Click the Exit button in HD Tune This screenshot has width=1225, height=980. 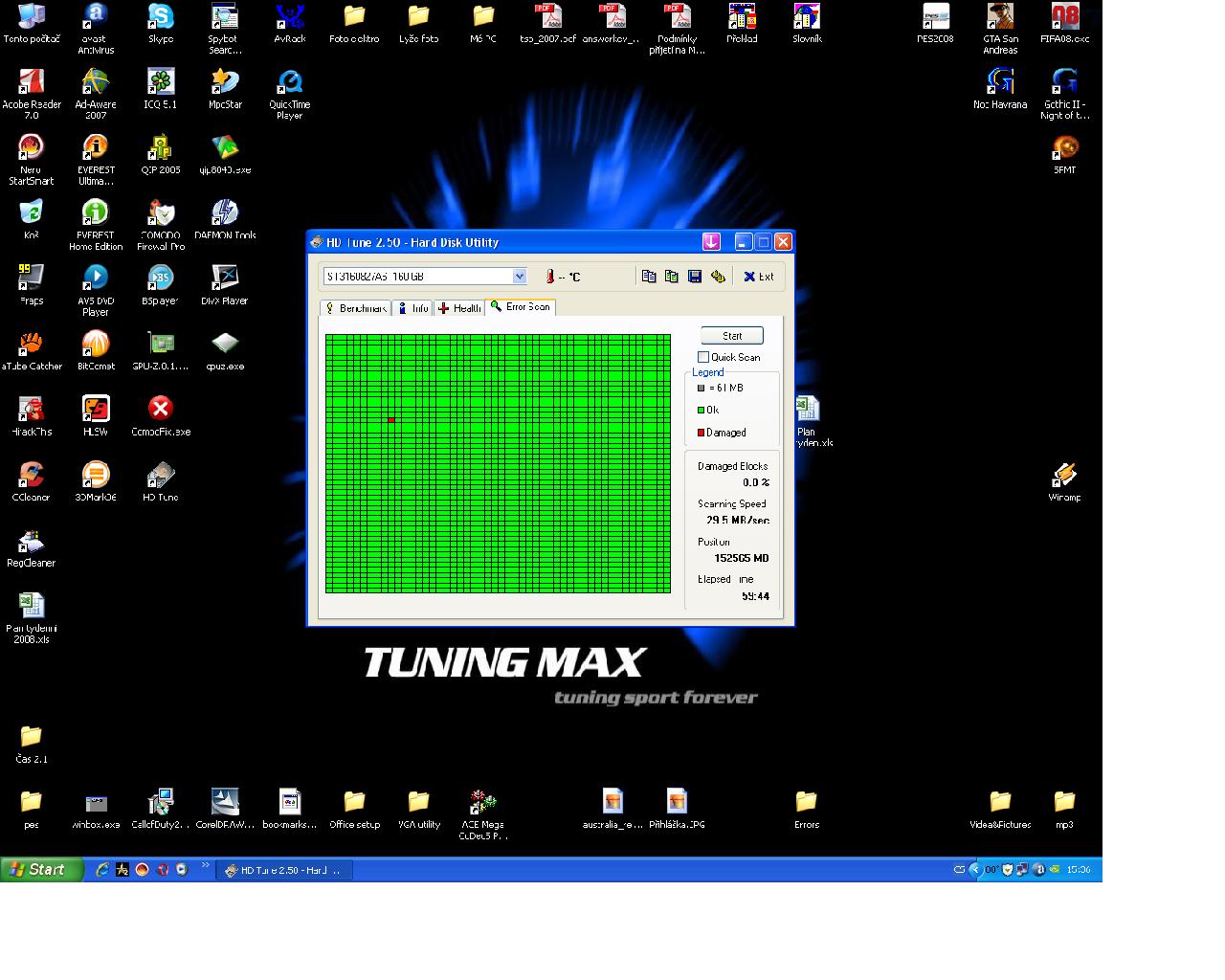[759, 277]
